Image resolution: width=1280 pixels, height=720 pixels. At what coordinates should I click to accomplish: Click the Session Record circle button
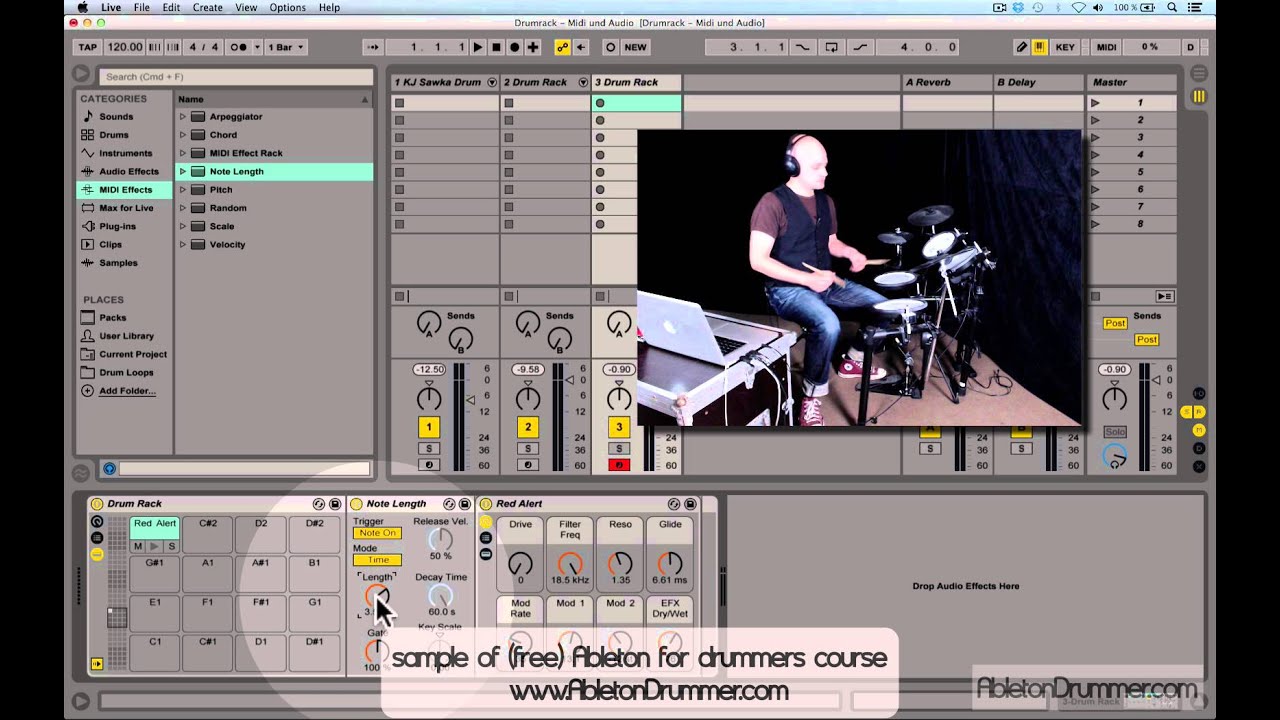[x=610, y=47]
